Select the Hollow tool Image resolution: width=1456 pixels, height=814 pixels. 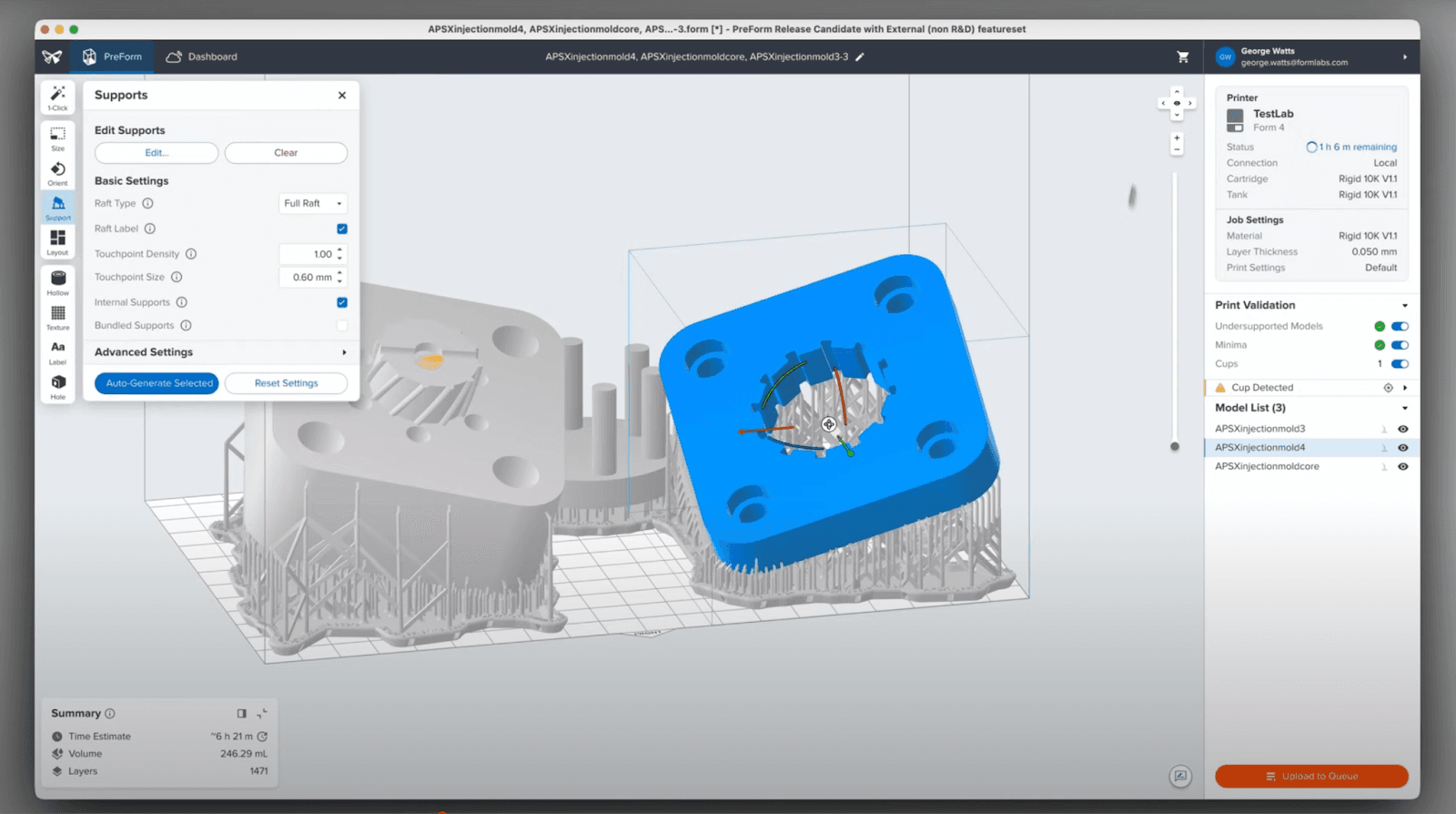[x=57, y=282]
